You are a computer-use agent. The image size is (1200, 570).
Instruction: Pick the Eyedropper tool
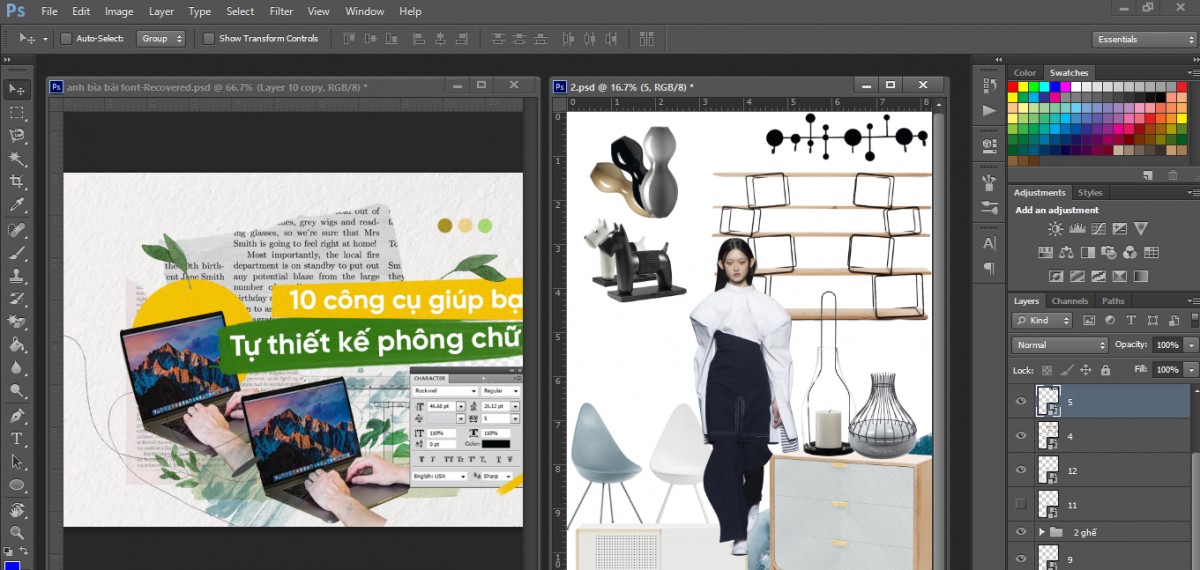pos(17,205)
